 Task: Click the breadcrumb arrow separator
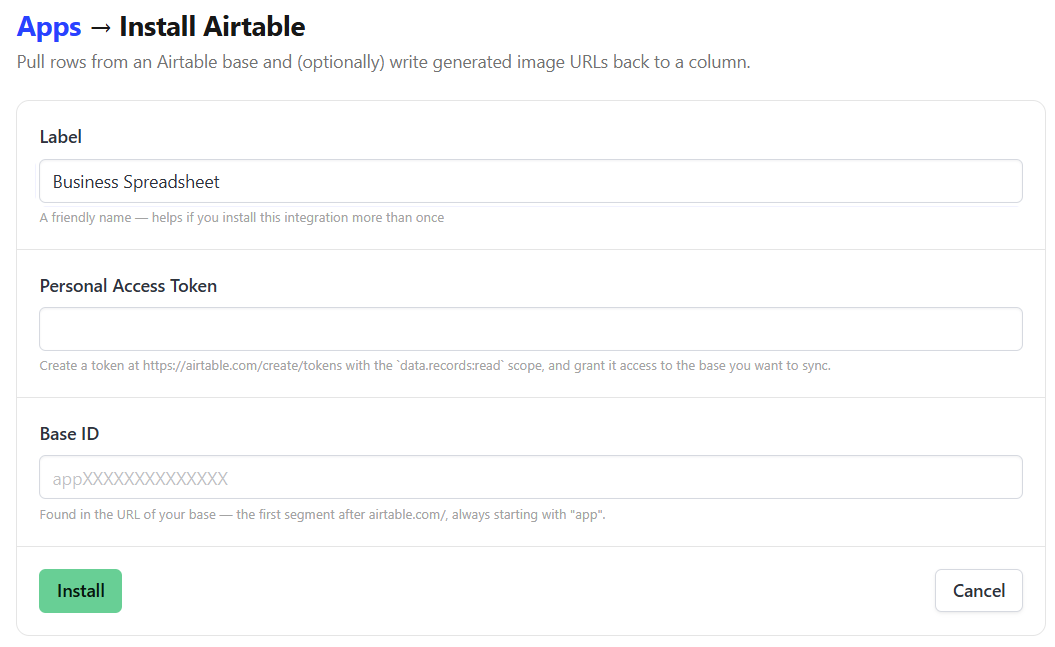[100, 28]
